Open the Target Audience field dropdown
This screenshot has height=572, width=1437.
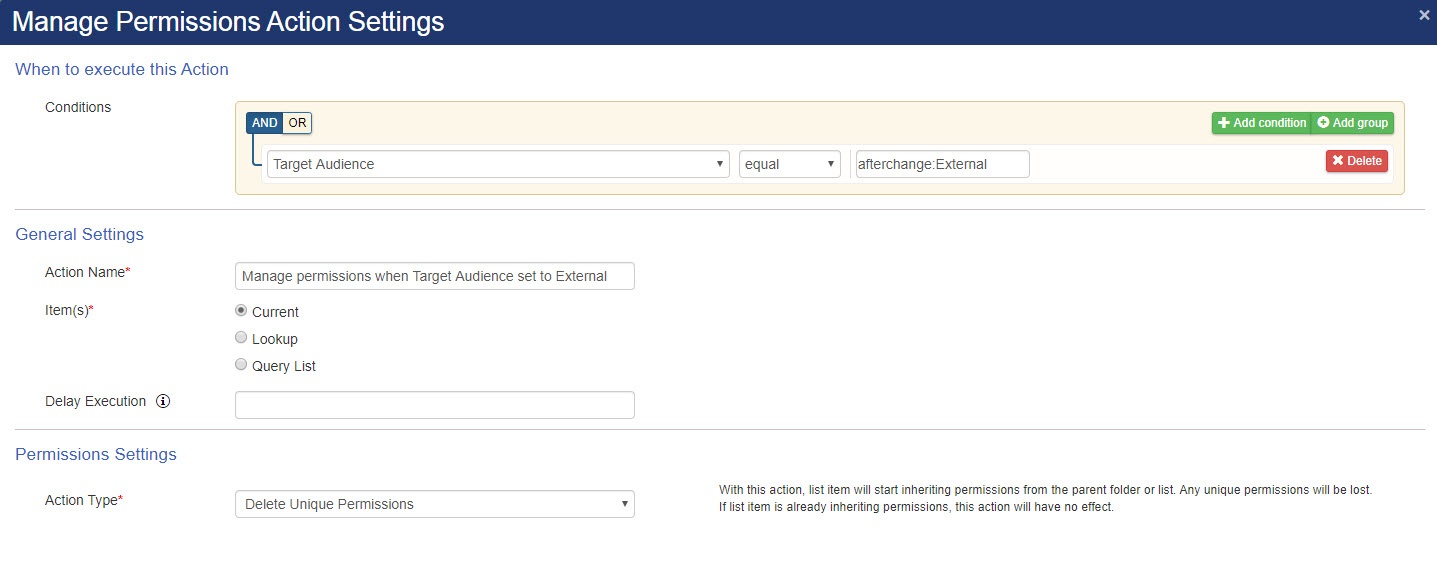(x=498, y=164)
